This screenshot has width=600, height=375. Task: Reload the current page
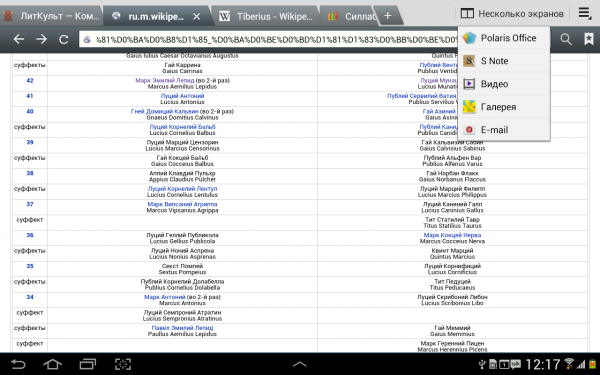pos(64,39)
